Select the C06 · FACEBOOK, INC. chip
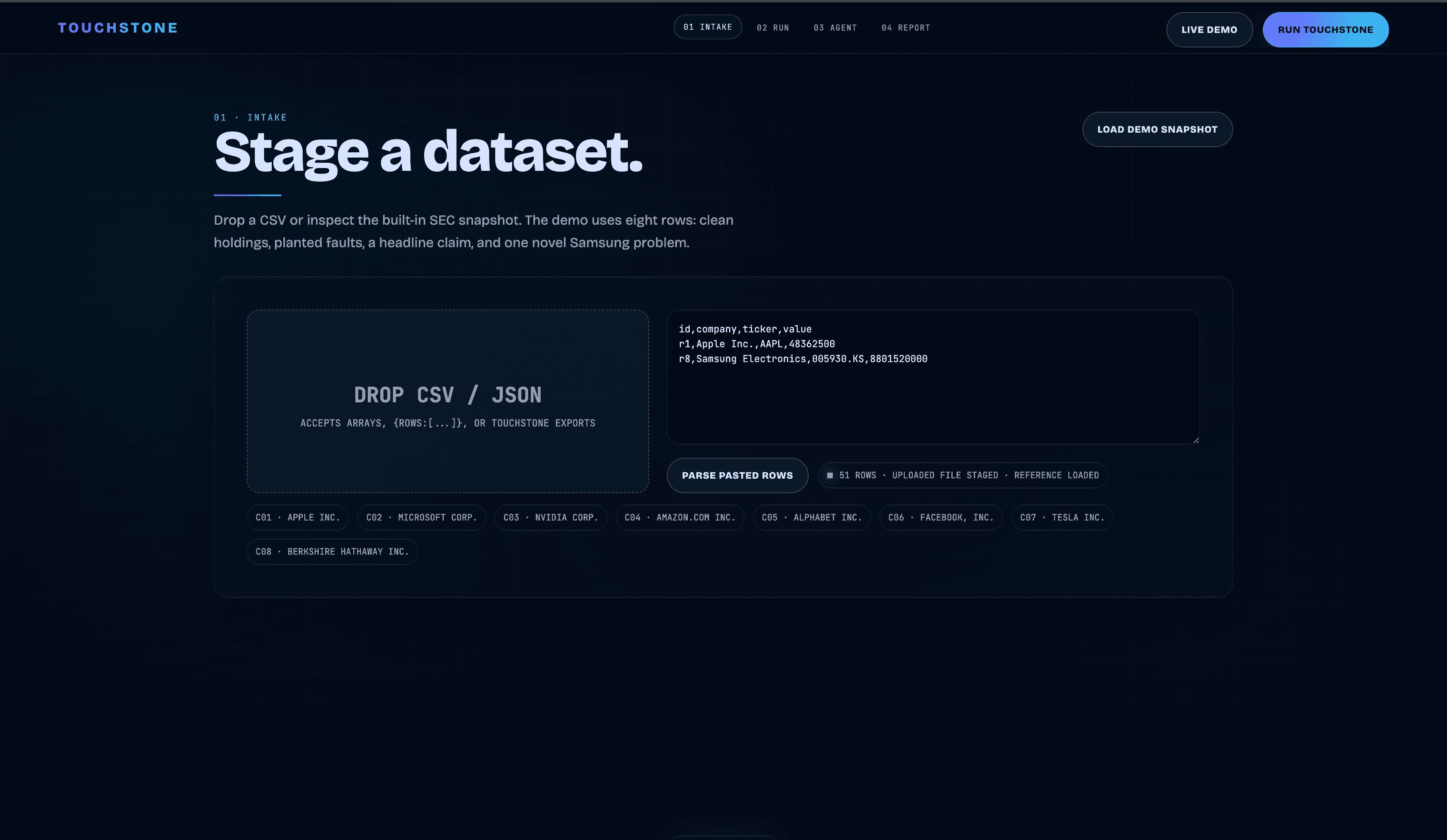The image size is (1447, 840). 941,518
